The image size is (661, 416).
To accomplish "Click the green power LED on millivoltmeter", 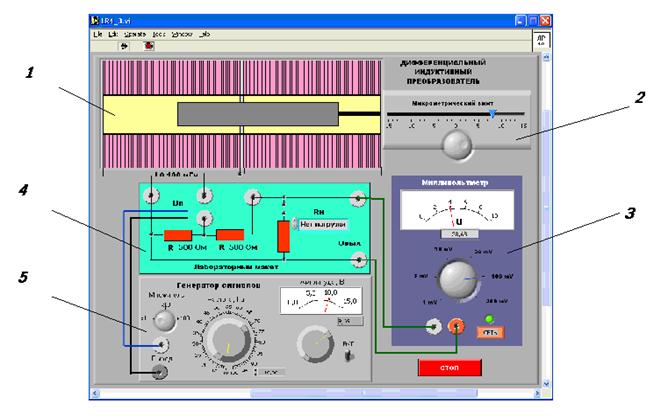I will tap(489, 319).
